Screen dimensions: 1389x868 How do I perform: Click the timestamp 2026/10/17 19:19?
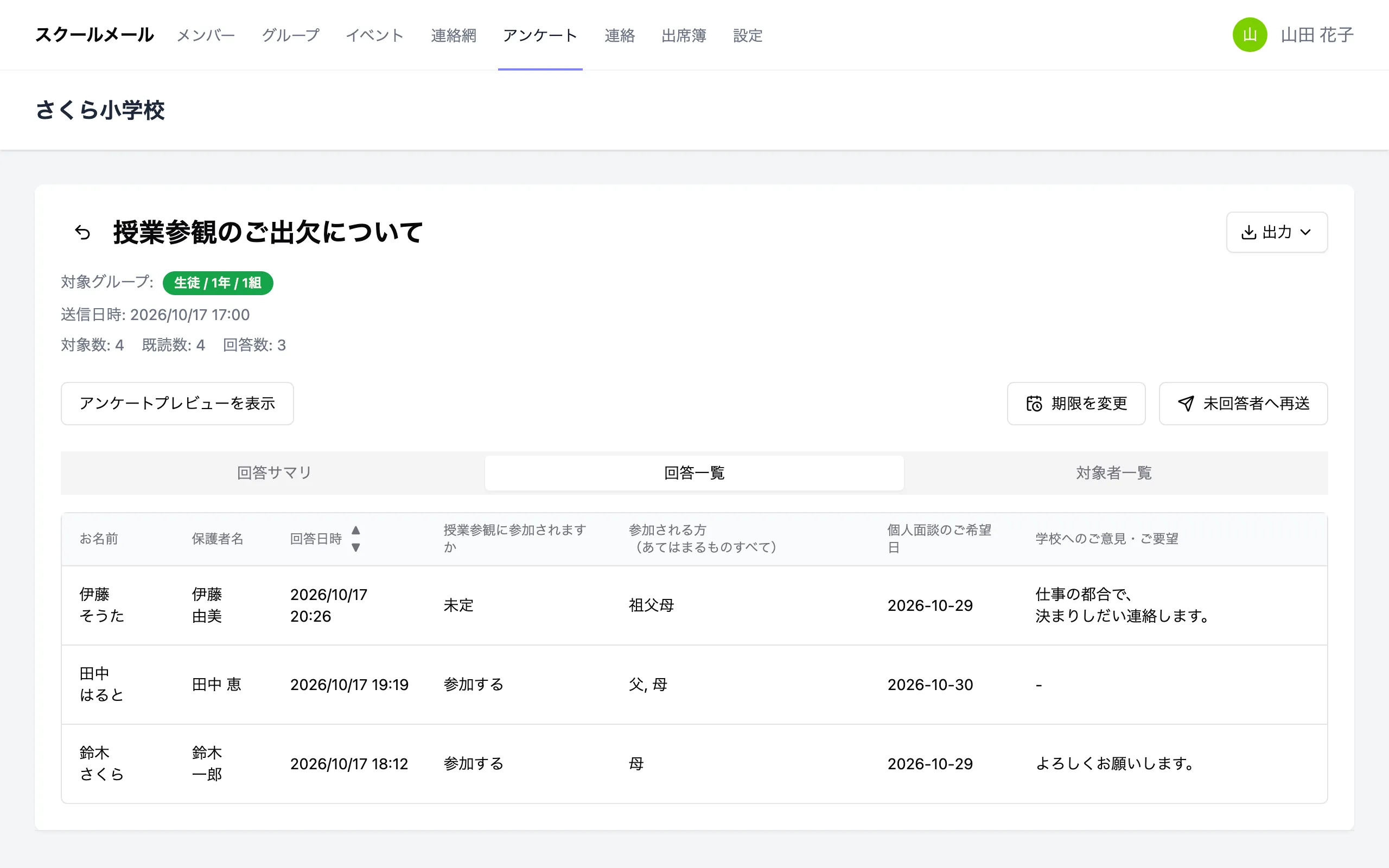(x=349, y=684)
